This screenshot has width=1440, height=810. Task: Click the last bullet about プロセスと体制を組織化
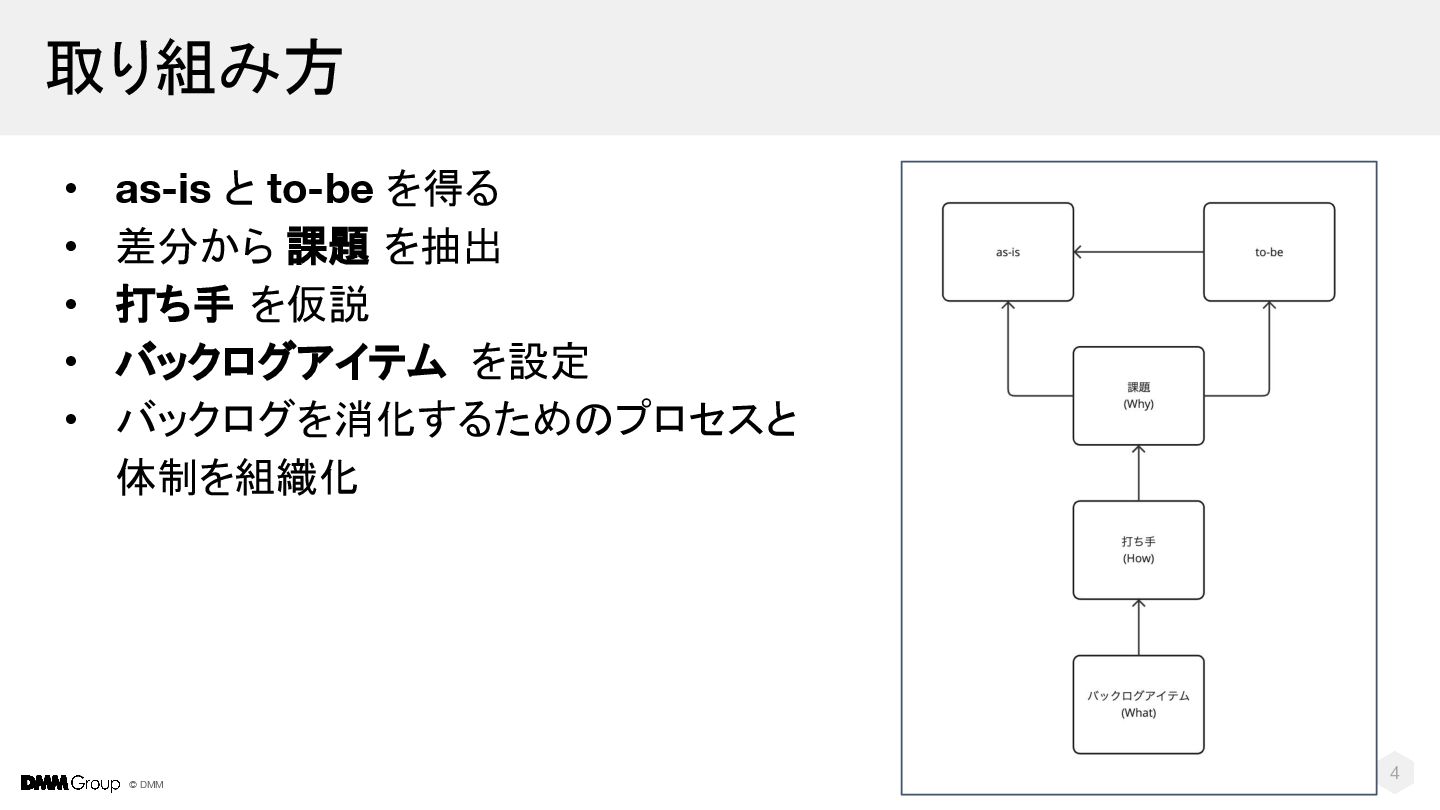pyautogui.click(x=456, y=448)
